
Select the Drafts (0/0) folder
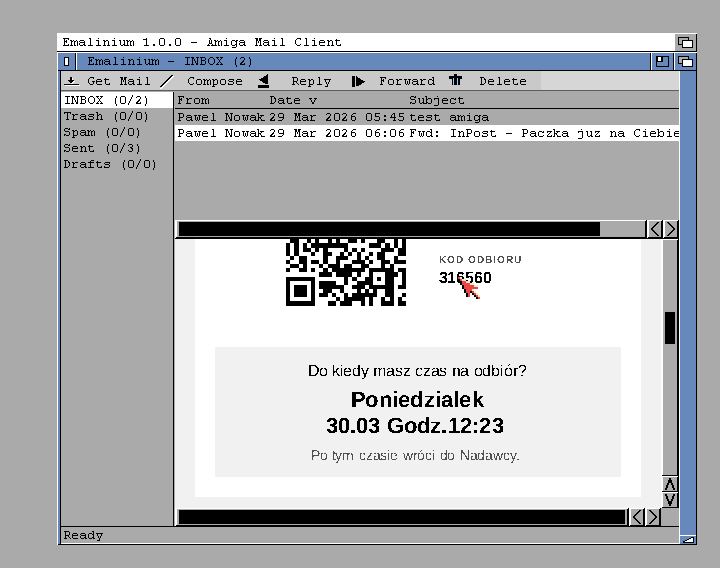117,164
